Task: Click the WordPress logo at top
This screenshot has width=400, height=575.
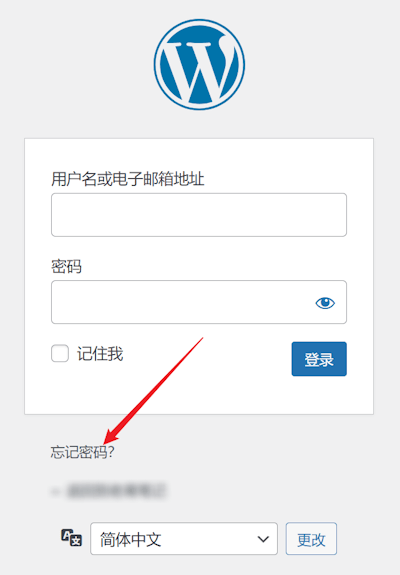Action: [x=199, y=65]
